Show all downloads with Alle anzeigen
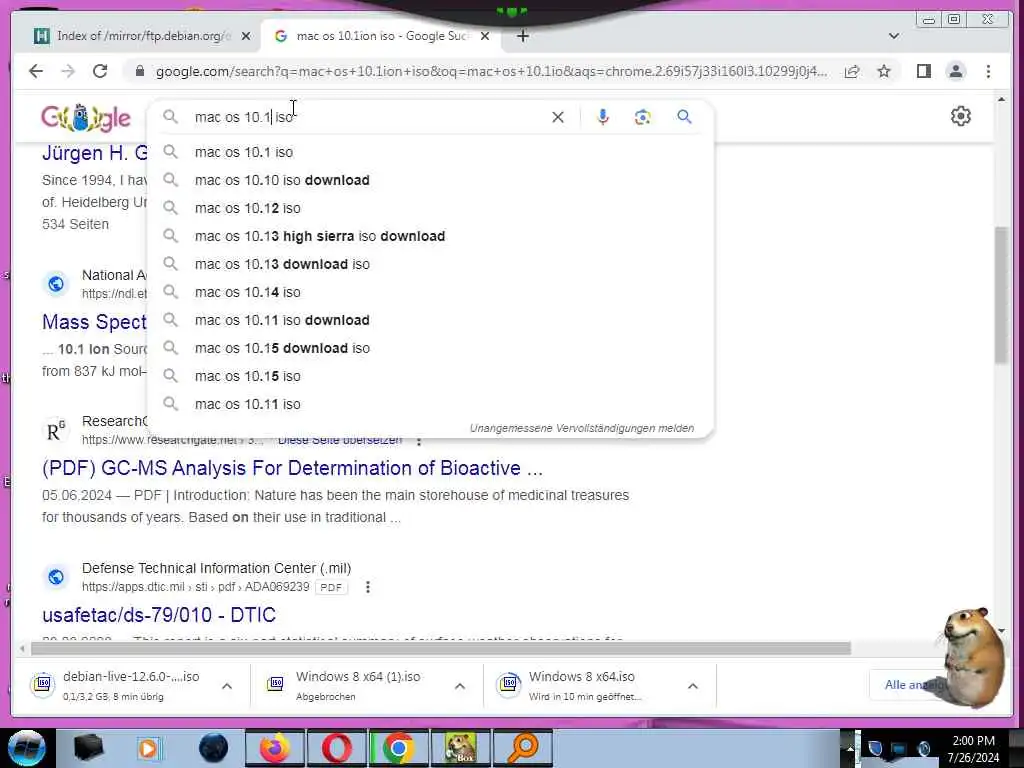The height and width of the screenshot is (768, 1024). coord(913,685)
